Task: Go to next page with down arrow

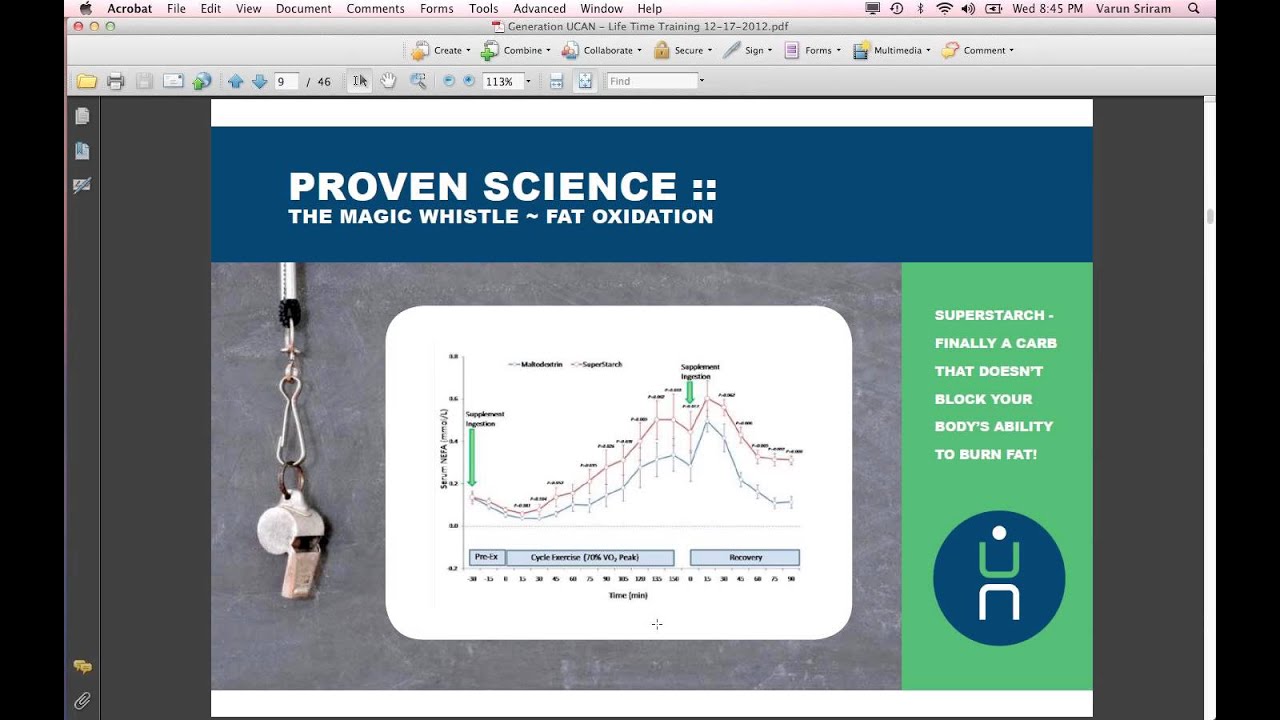Action: [259, 81]
